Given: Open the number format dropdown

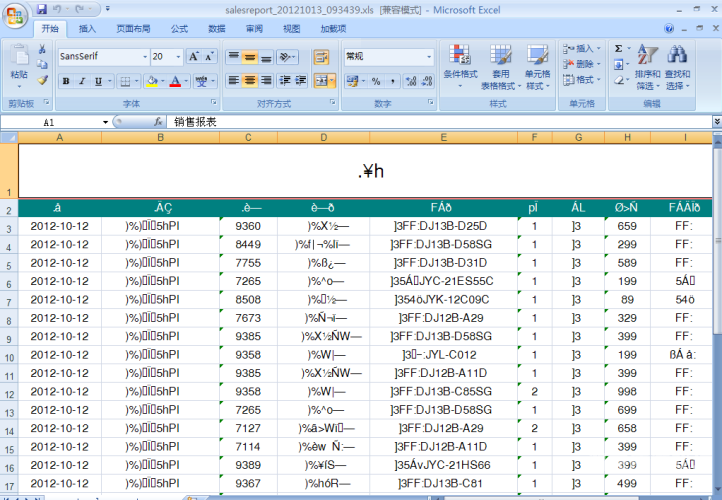Looking at the screenshot, I should click(x=389, y=57).
